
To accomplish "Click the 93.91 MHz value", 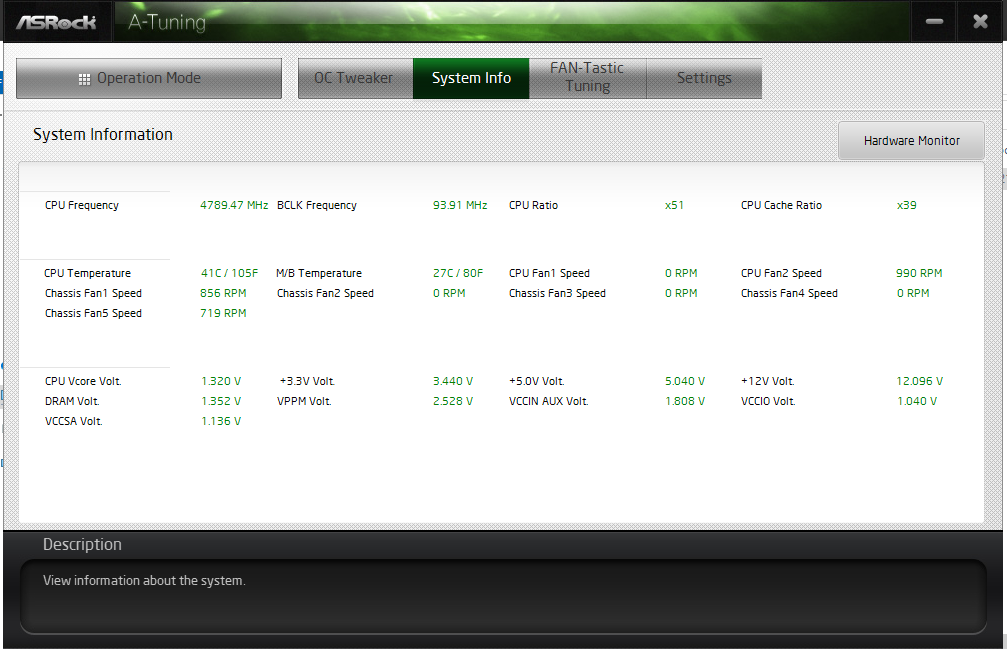I will (x=460, y=205).
